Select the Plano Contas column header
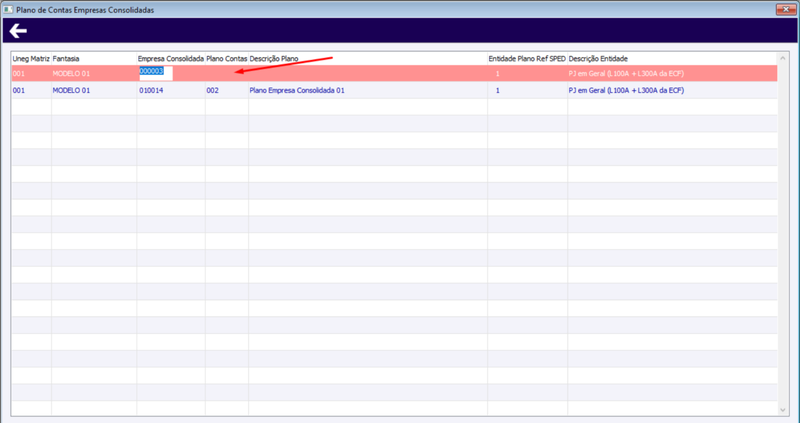Image resolution: width=800 pixels, height=423 pixels. click(227, 59)
